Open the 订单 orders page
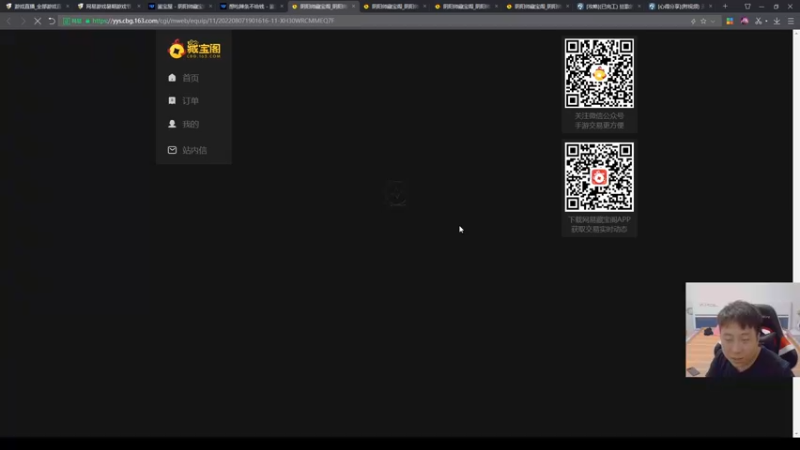 (190, 101)
